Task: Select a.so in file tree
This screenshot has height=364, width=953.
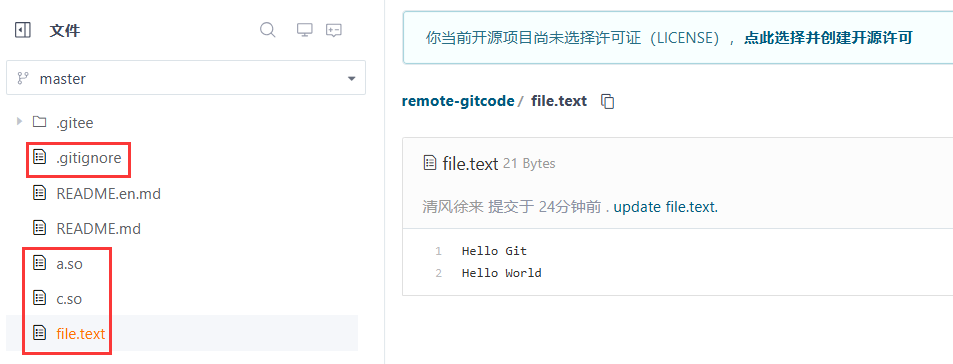Action: pyautogui.click(x=69, y=264)
